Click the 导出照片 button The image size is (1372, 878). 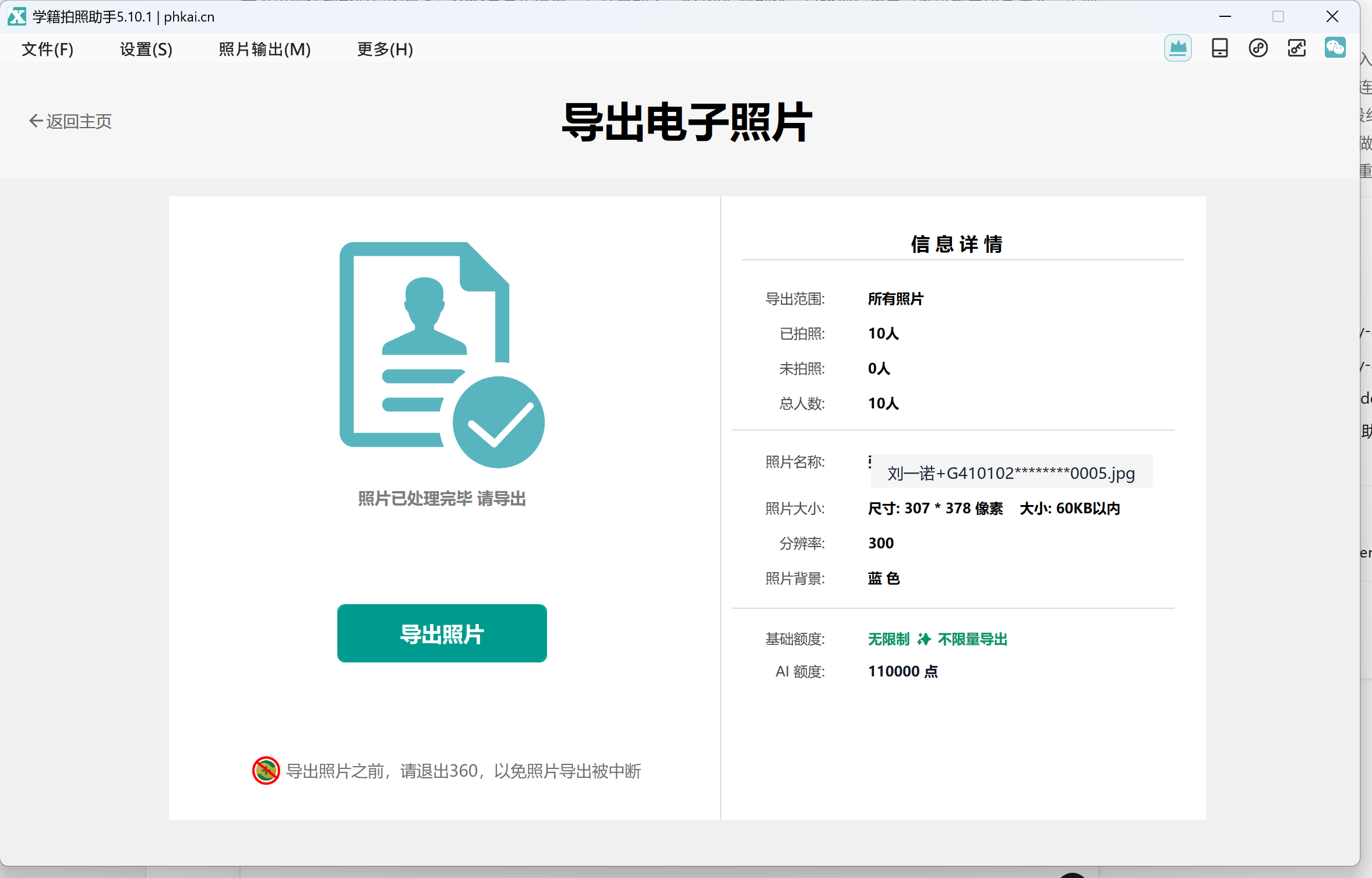[442, 633]
